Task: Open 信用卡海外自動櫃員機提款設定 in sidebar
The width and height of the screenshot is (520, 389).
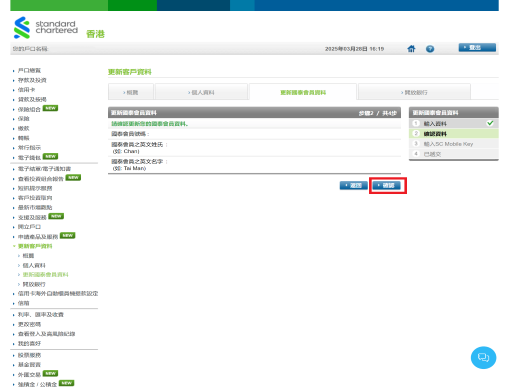Action: coord(58,294)
